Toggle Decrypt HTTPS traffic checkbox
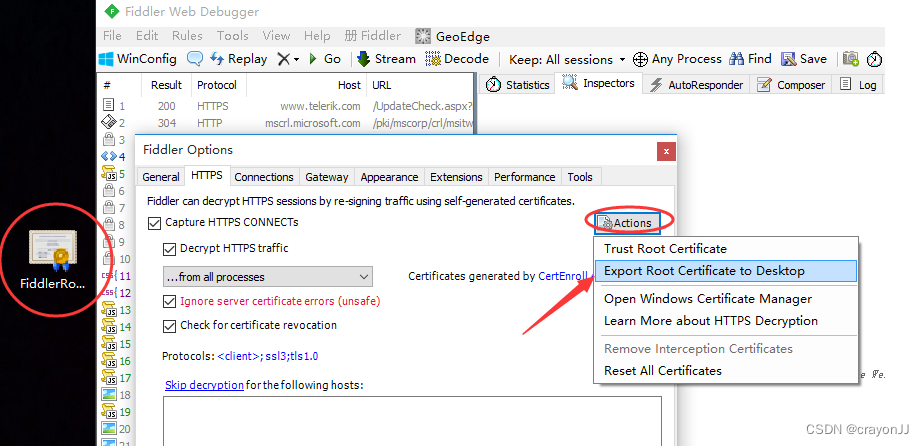Image resolution: width=924 pixels, height=446 pixels. pyautogui.click(x=169, y=249)
